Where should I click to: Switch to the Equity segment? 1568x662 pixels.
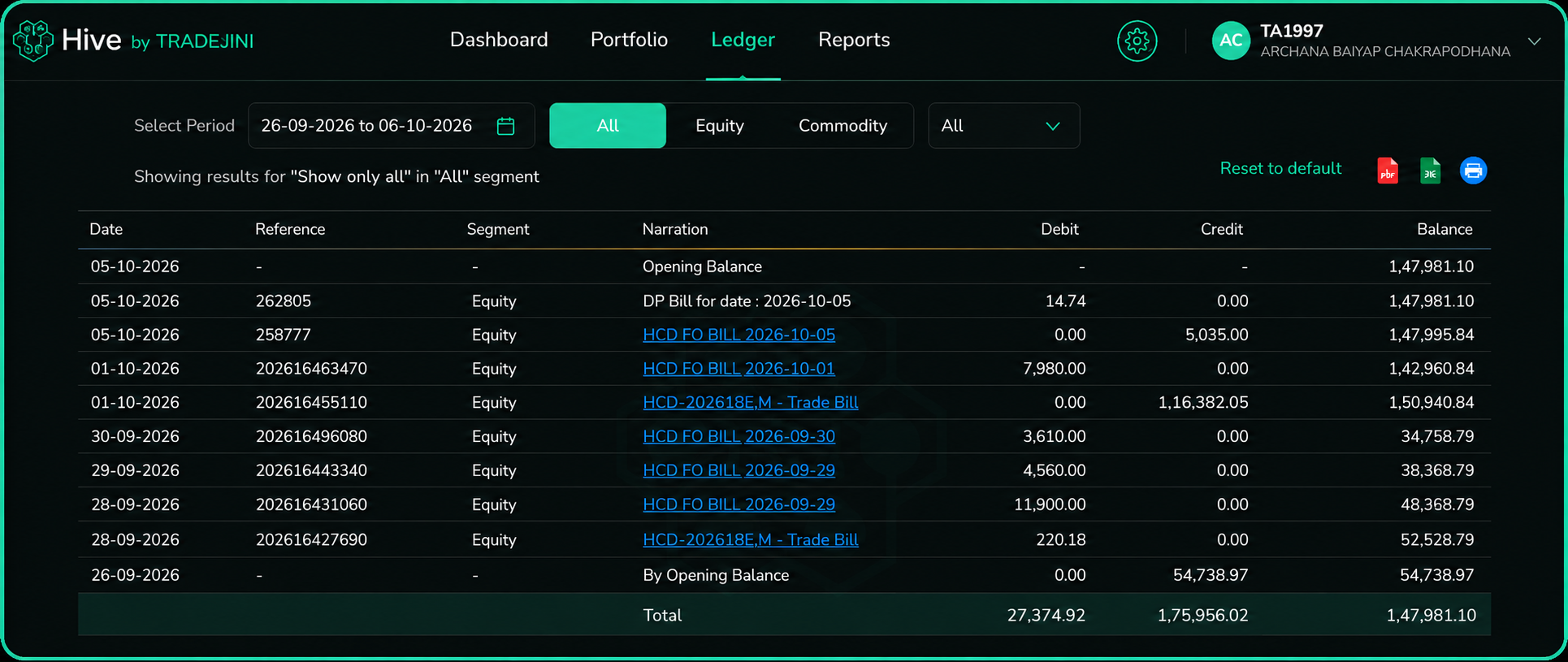click(720, 126)
